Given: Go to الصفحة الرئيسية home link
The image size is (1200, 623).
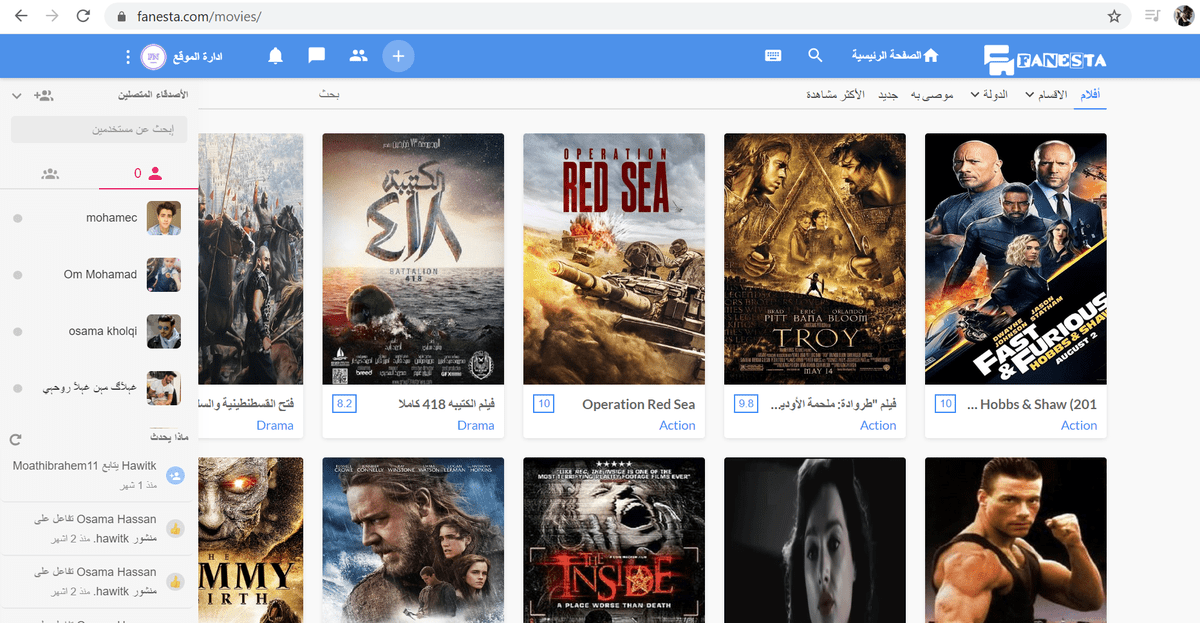Looking at the screenshot, I should pos(895,56).
